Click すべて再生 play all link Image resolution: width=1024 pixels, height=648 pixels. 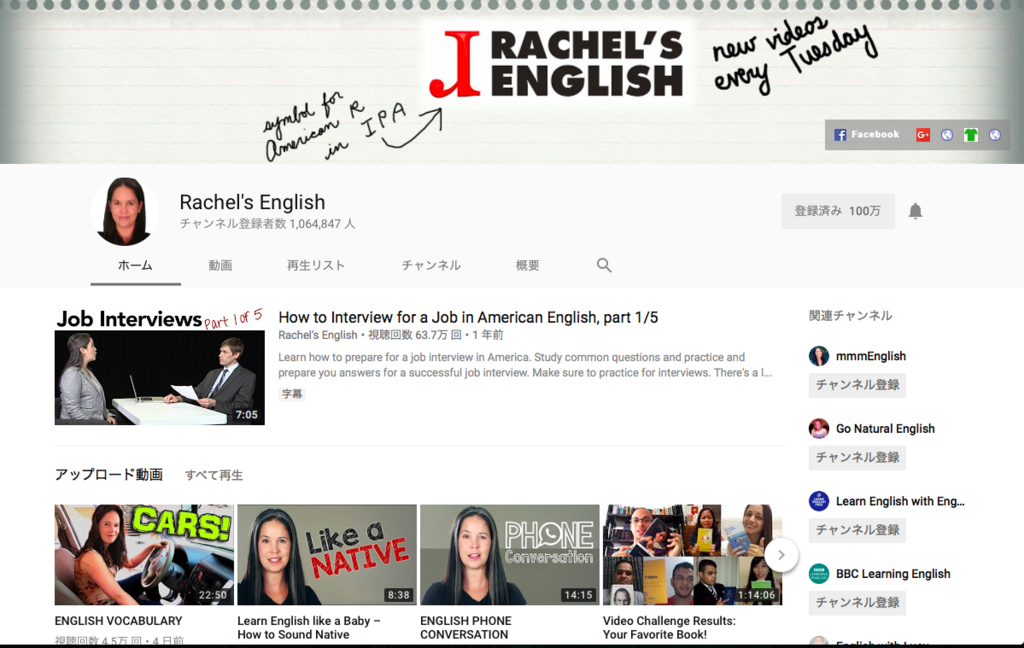click(214, 475)
